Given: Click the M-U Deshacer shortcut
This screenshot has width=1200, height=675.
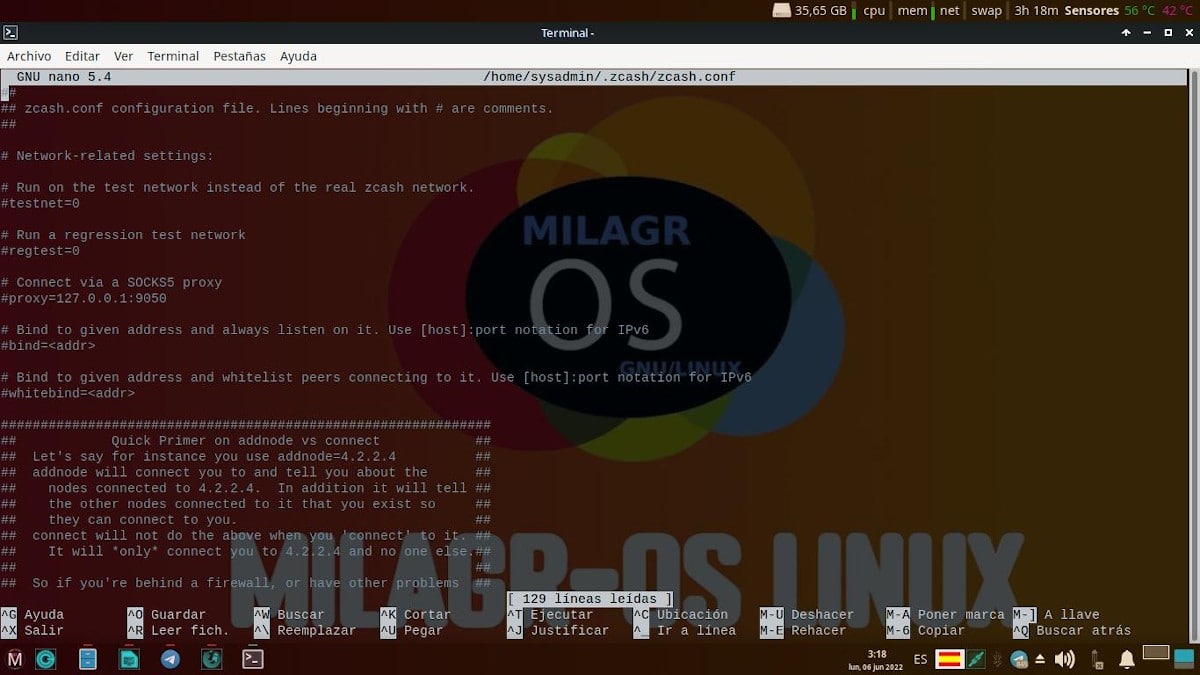Looking at the screenshot, I should pos(807,615).
